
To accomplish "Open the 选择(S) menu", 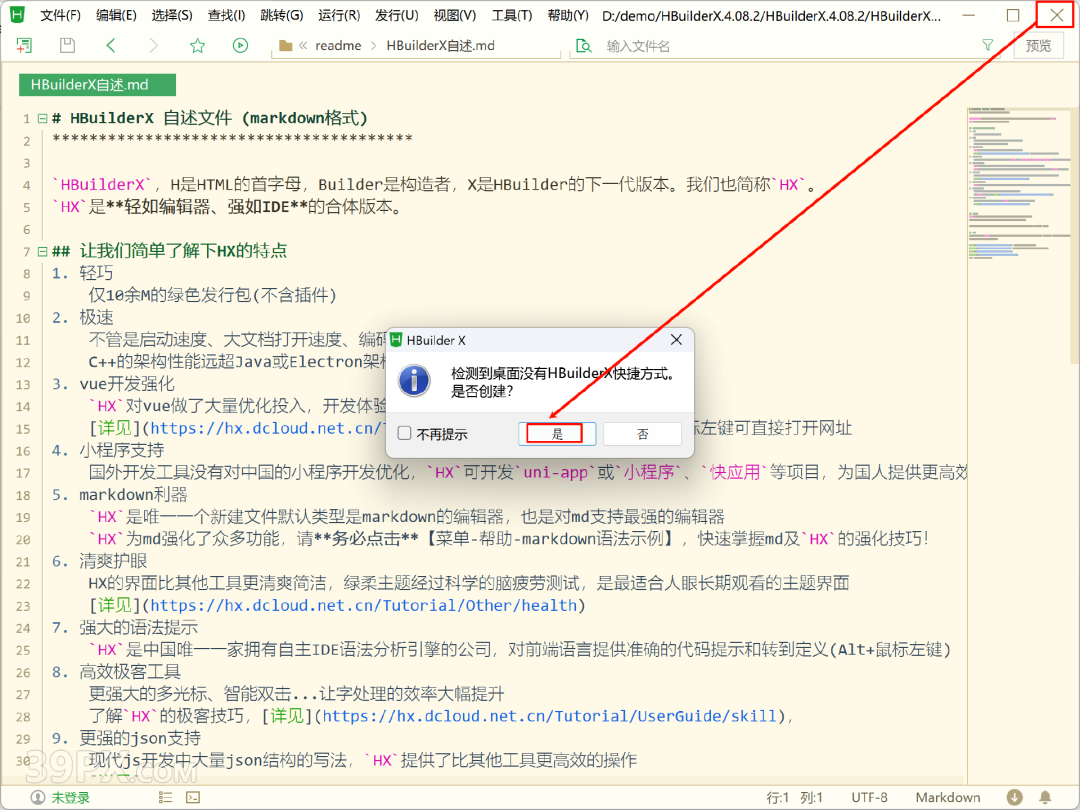I will [x=172, y=15].
